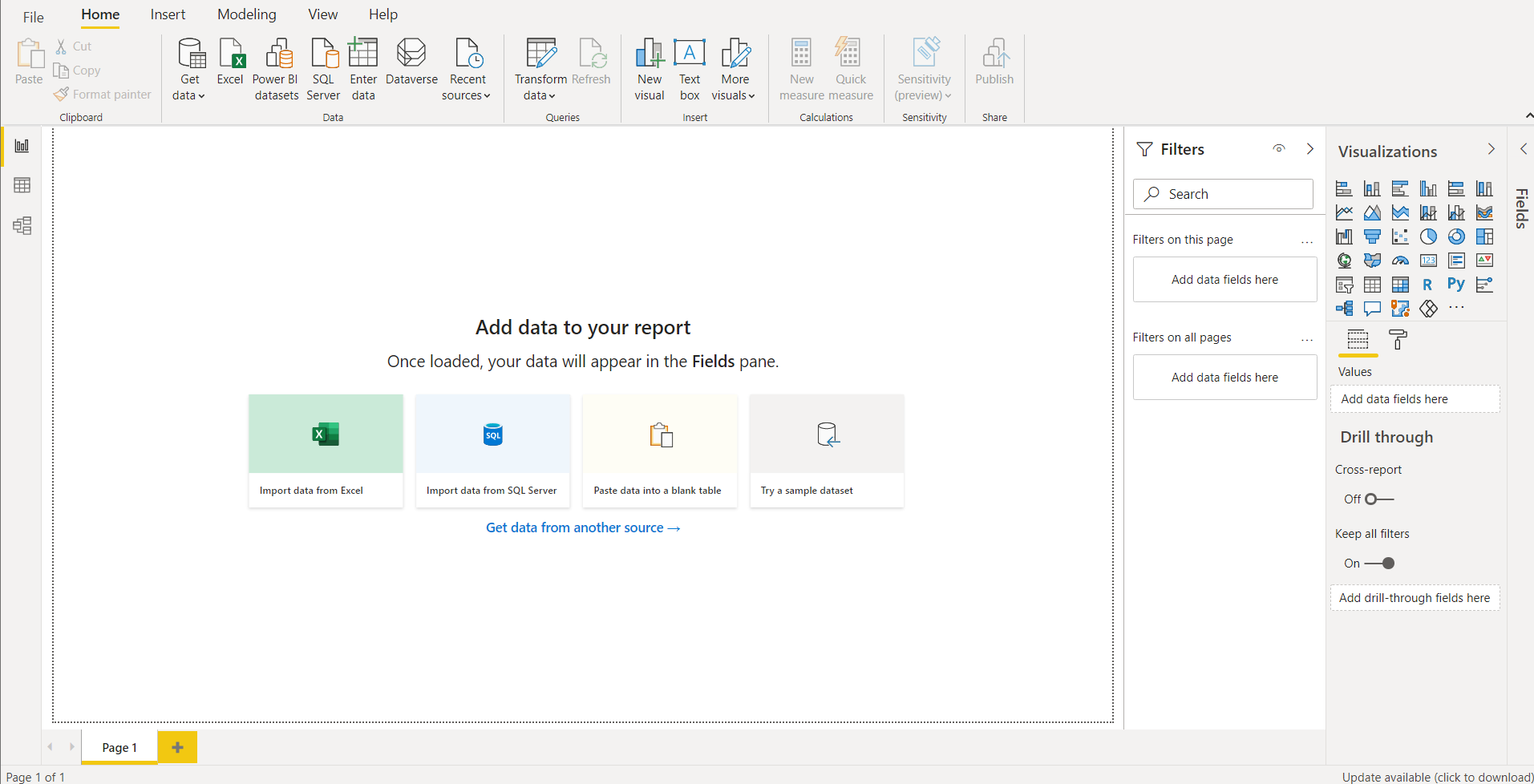Image resolution: width=1534 pixels, height=784 pixels.
Task: Select the clustered column chart visual
Action: pyautogui.click(x=1428, y=189)
